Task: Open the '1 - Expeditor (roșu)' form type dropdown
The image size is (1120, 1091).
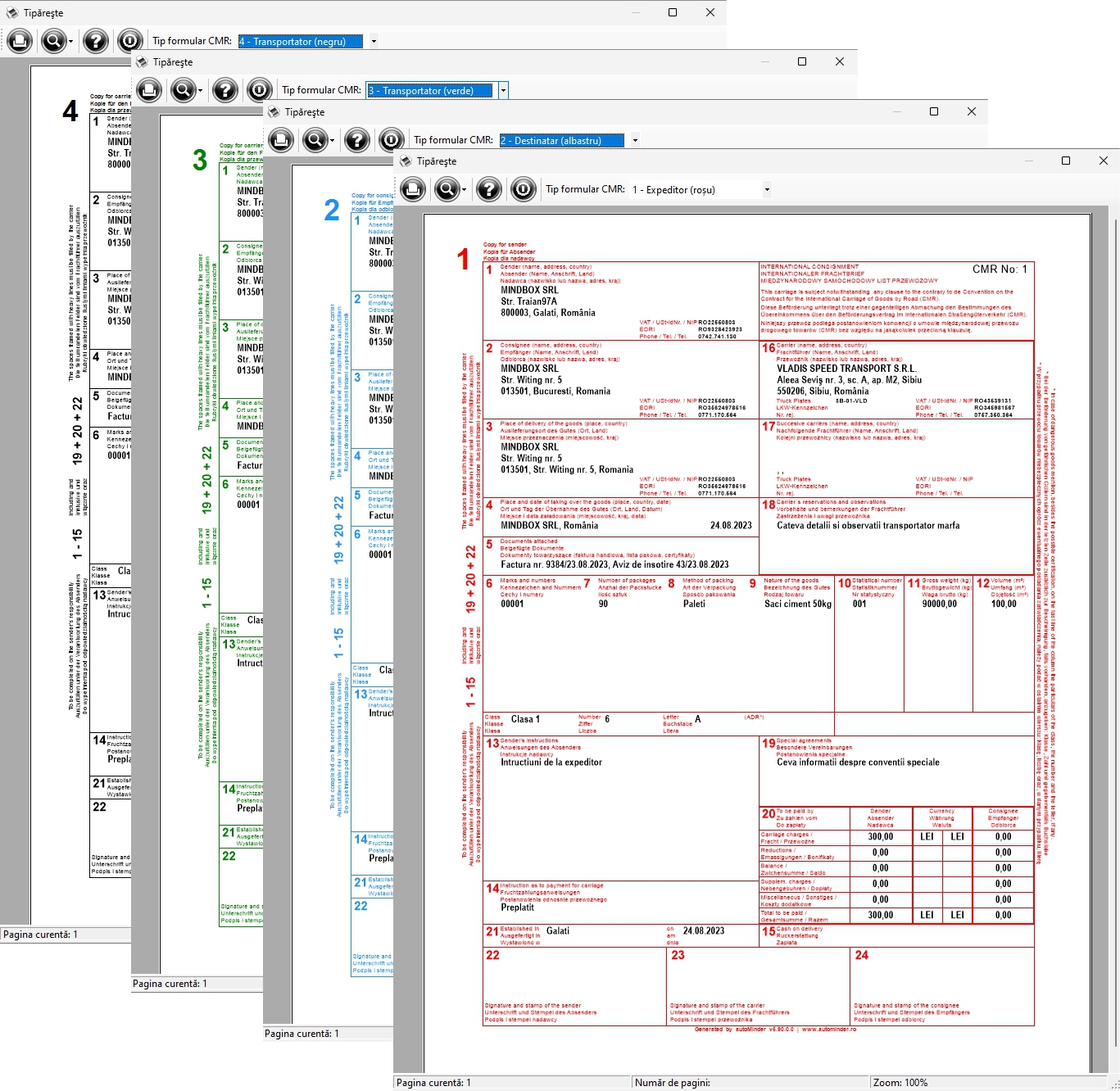Action: [x=767, y=190]
